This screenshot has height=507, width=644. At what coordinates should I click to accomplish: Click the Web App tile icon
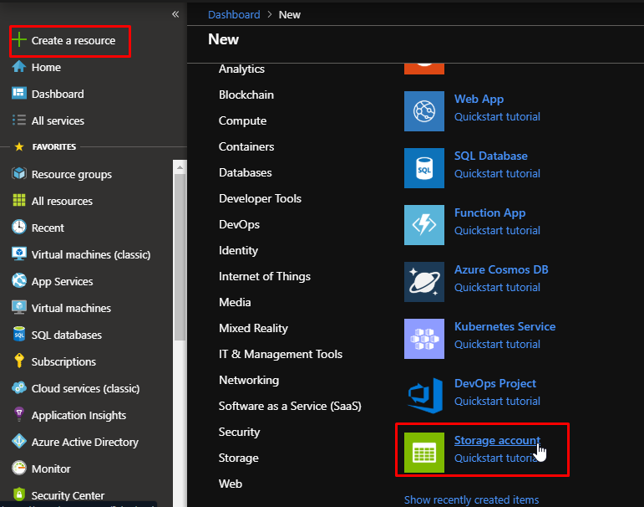[x=424, y=111]
